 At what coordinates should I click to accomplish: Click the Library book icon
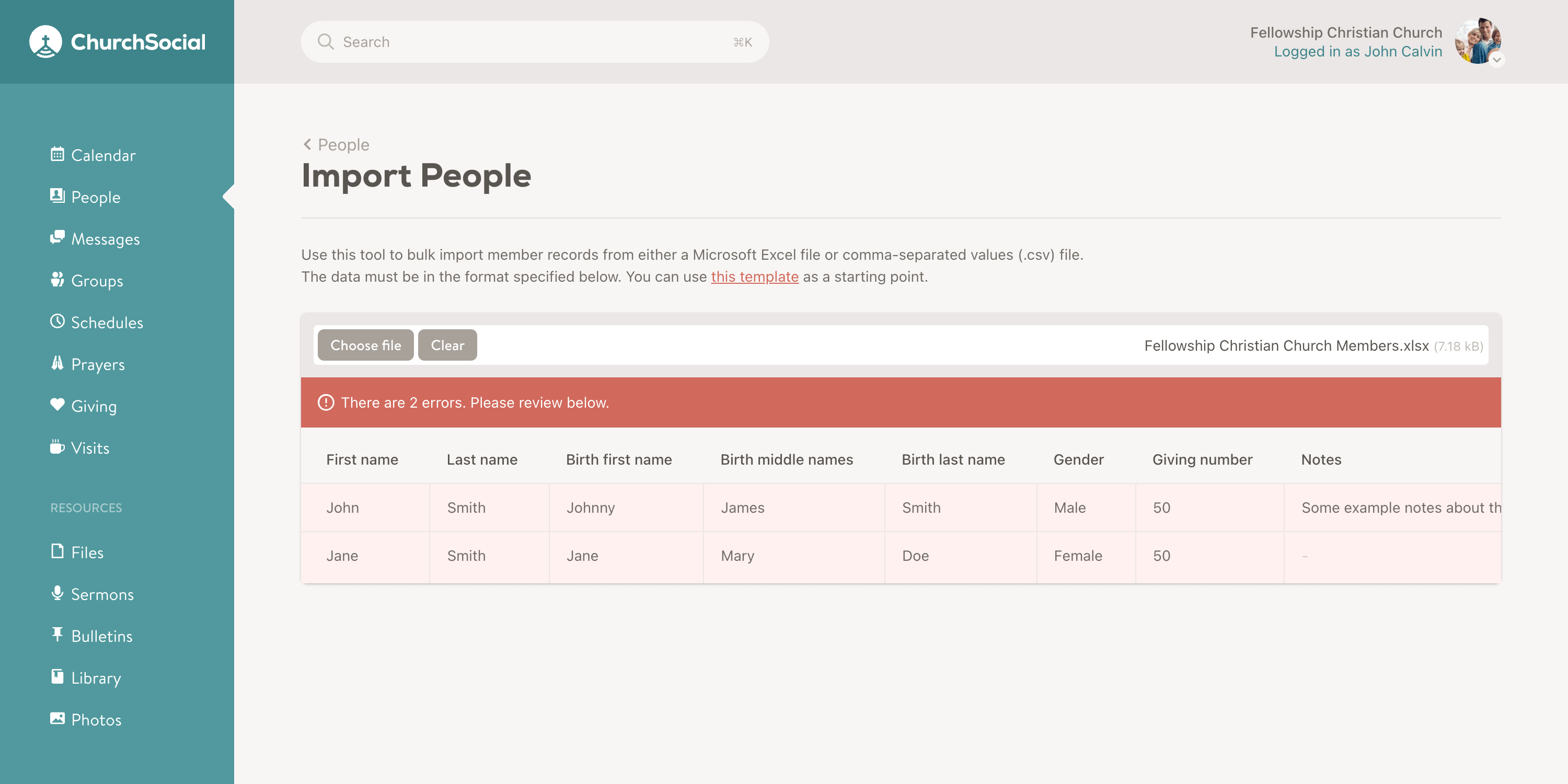57,676
